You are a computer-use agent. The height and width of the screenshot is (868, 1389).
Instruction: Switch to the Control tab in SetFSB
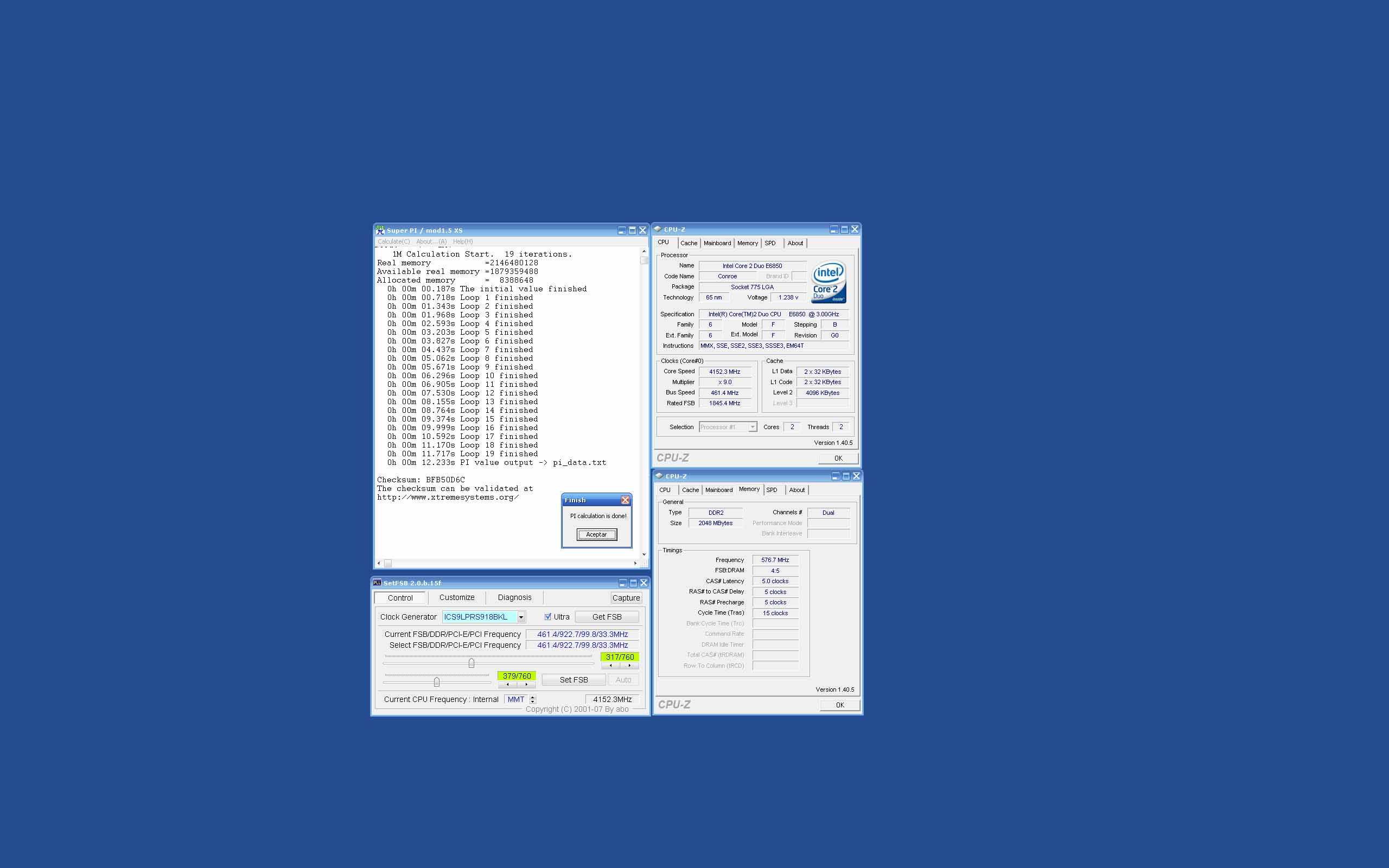pyautogui.click(x=400, y=598)
